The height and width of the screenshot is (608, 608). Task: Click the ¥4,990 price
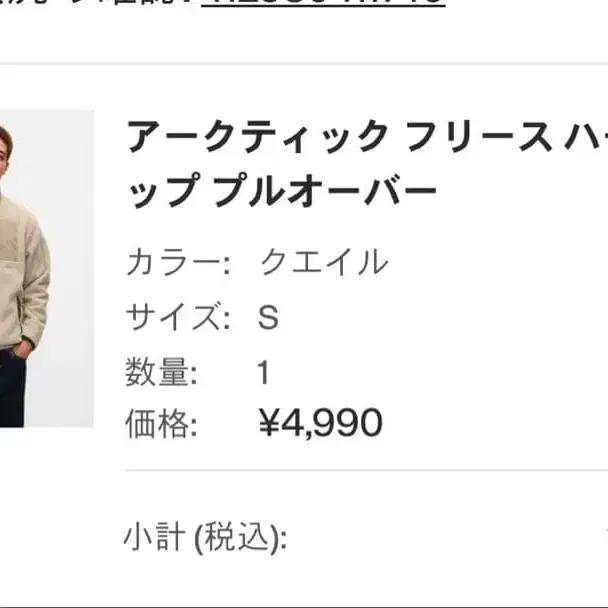(x=321, y=423)
